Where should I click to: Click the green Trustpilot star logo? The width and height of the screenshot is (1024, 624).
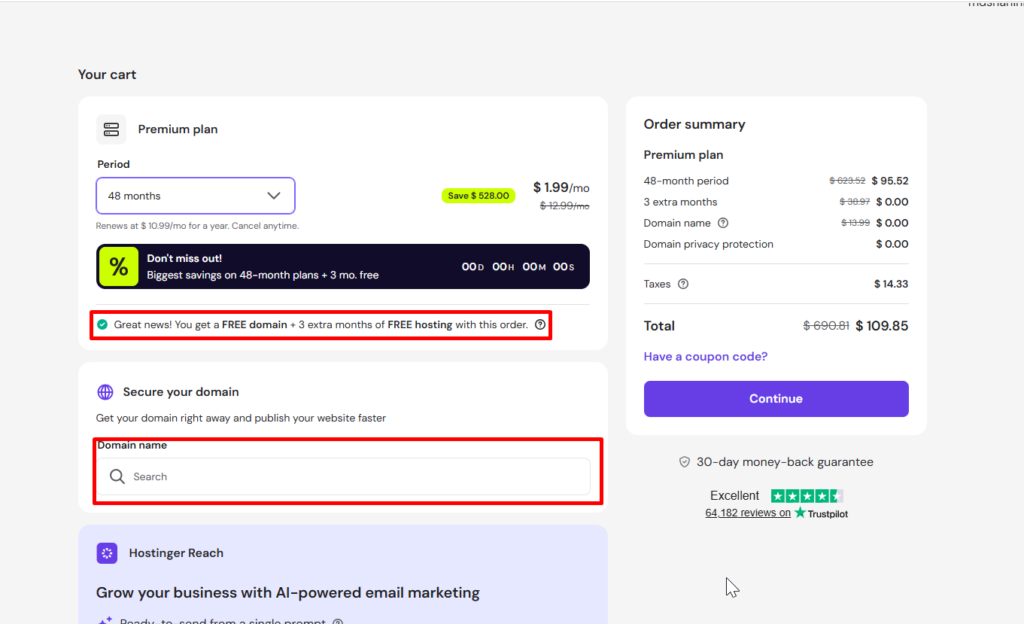click(x=800, y=513)
